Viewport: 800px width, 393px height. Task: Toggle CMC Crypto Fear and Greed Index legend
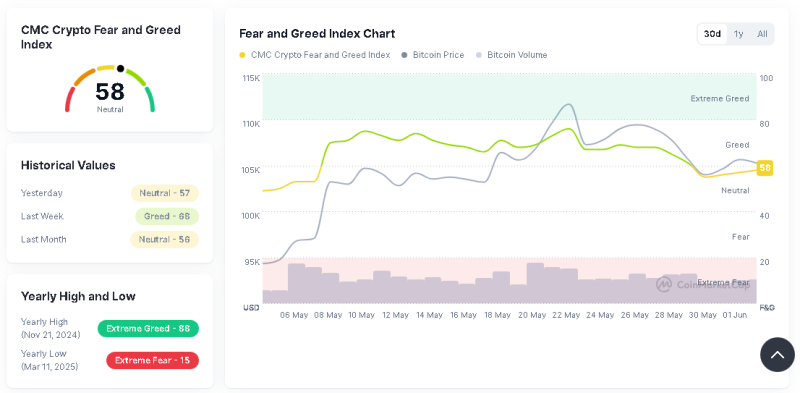tap(314, 55)
